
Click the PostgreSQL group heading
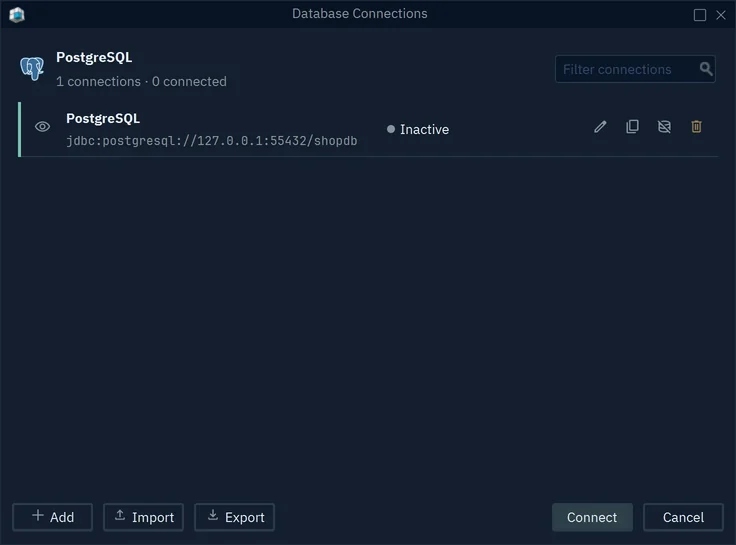coord(94,57)
